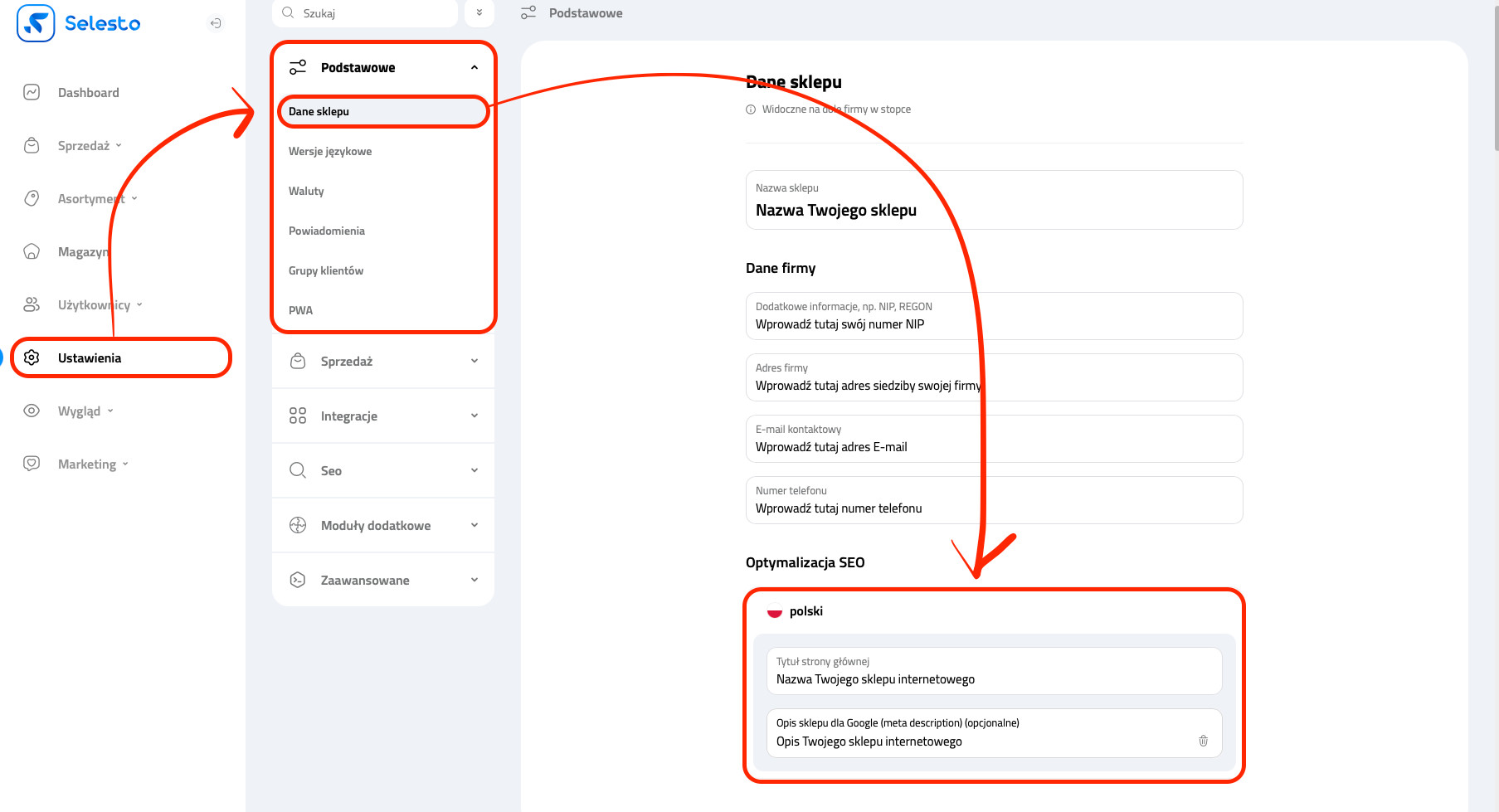
Task: Select Waluty in the settings menu
Action: point(306,192)
